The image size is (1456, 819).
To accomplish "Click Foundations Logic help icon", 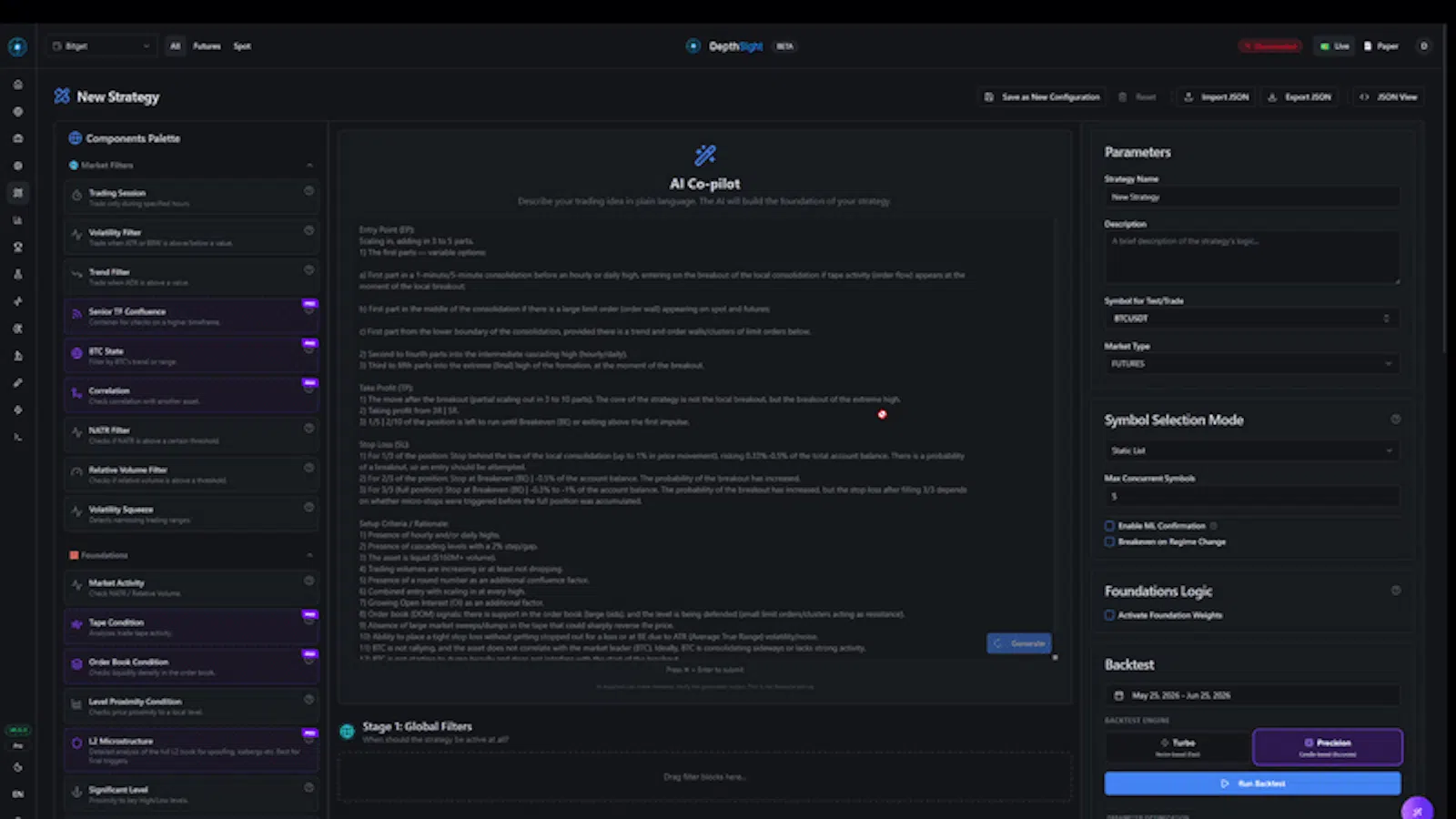I will pos(1396,591).
